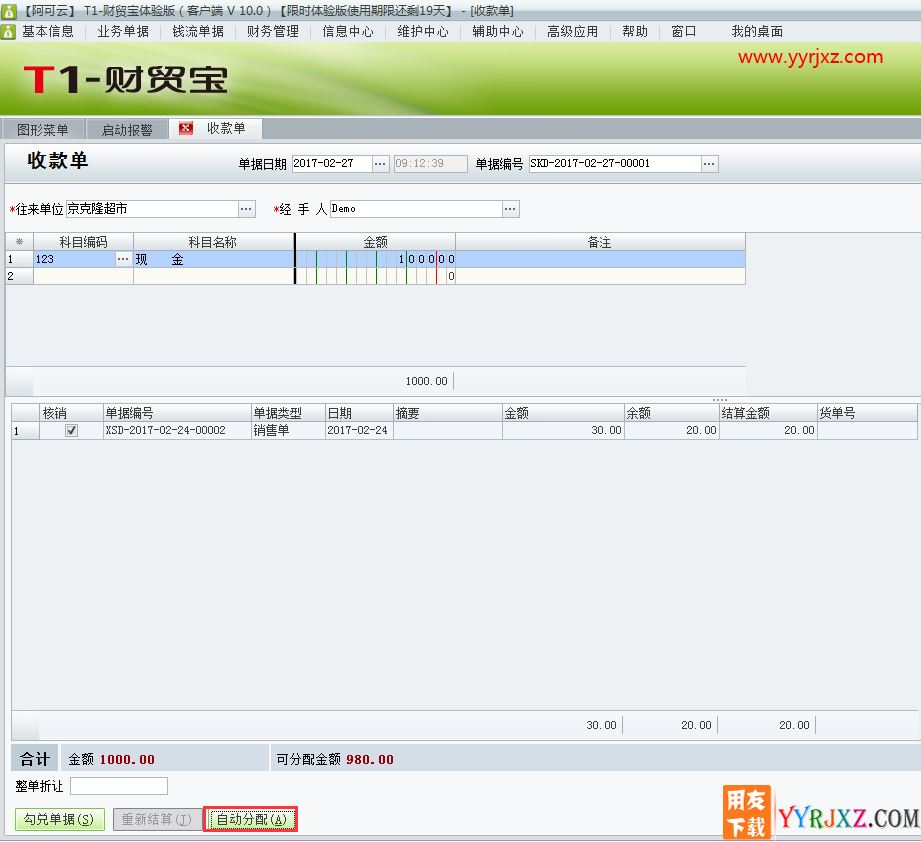Click the 单据类型 column header
The width and height of the screenshot is (921, 842).
[x=288, y=413]
